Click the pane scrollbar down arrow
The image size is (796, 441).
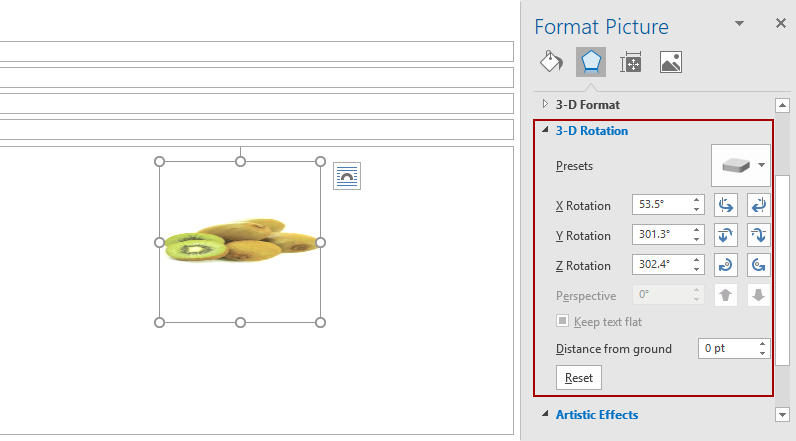point(782,415)
